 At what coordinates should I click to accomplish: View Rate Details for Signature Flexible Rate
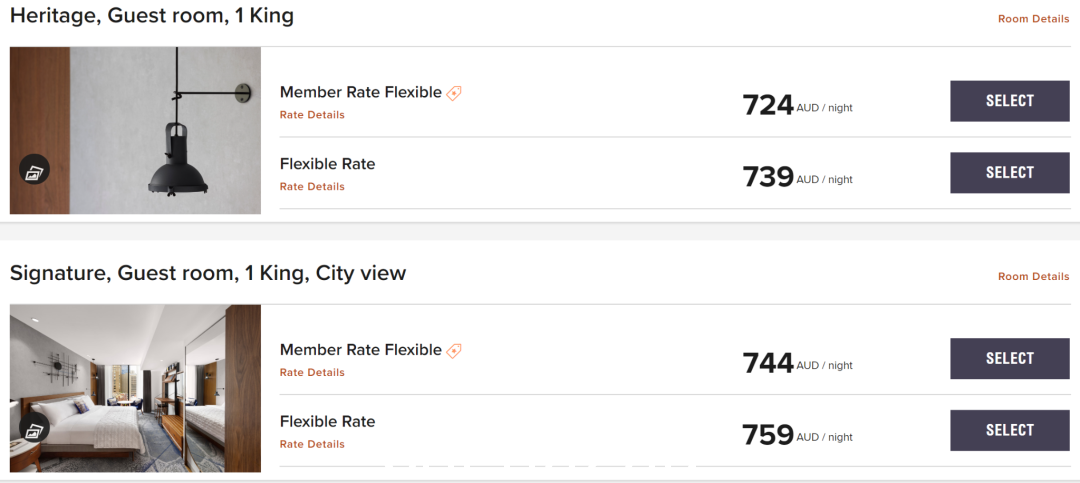[312, 444]
